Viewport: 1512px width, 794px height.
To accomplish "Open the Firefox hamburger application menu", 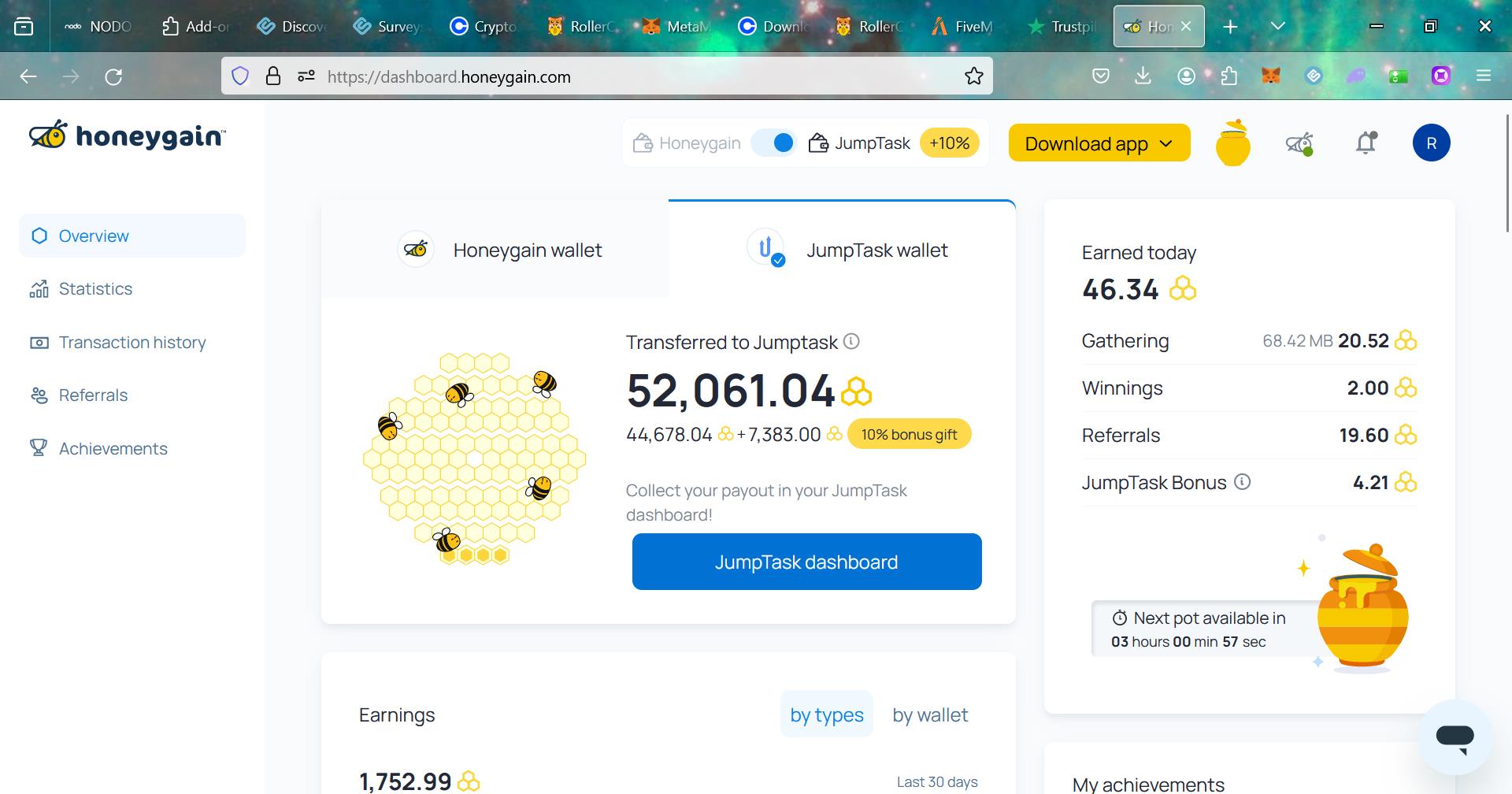I will click(x=1484, y=76).
